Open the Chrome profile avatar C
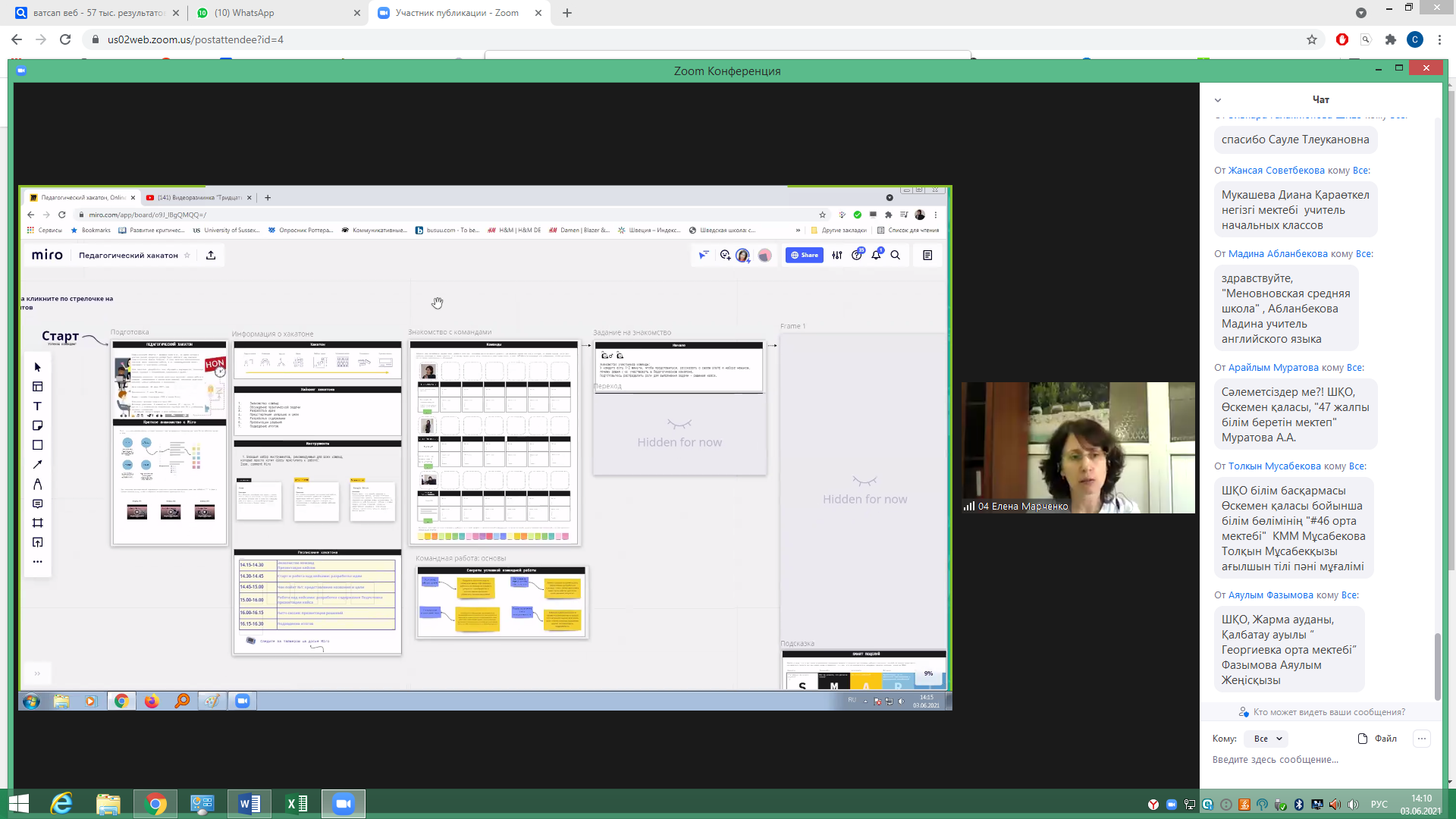Image resolution: width=1456 pixels, height=819 pixels. (x=1415, y=39)
